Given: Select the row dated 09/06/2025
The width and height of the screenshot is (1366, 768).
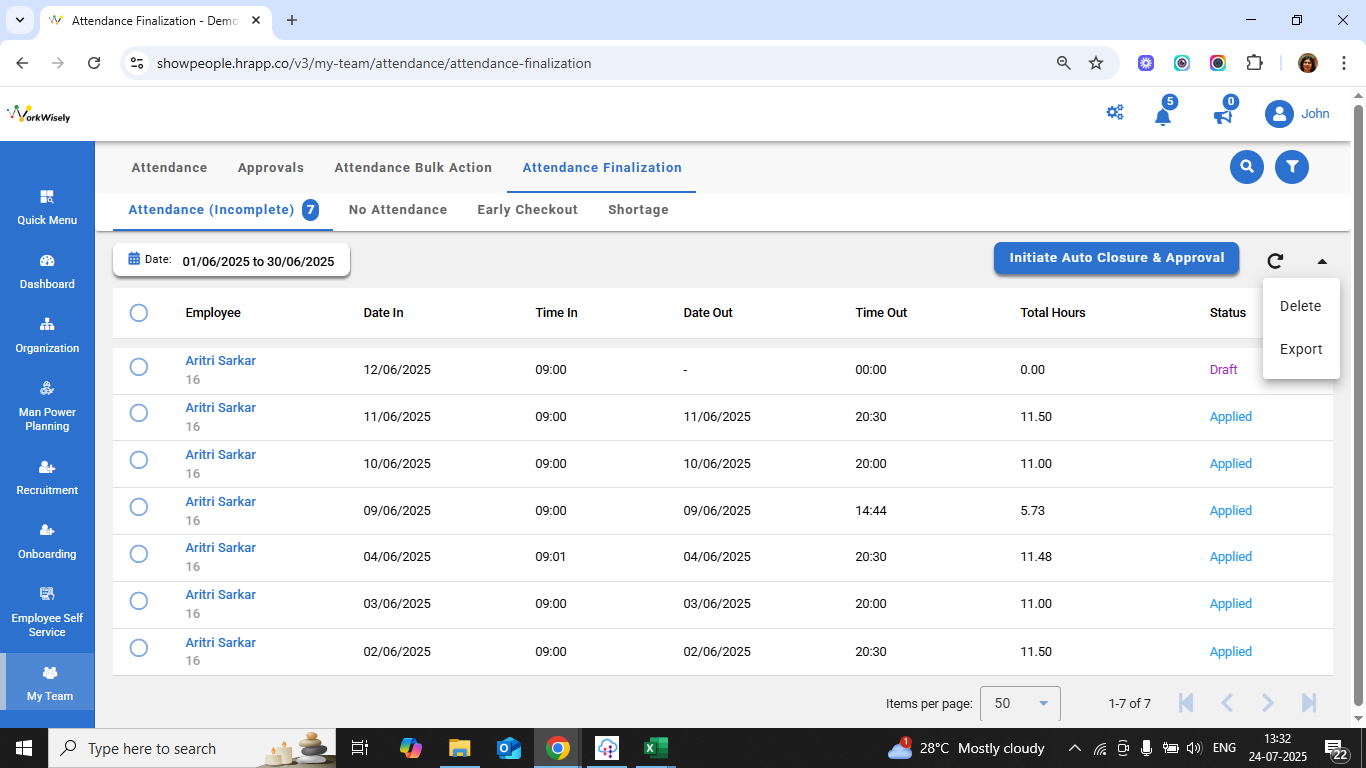Looking at the screenshot, I should [139, 507].
